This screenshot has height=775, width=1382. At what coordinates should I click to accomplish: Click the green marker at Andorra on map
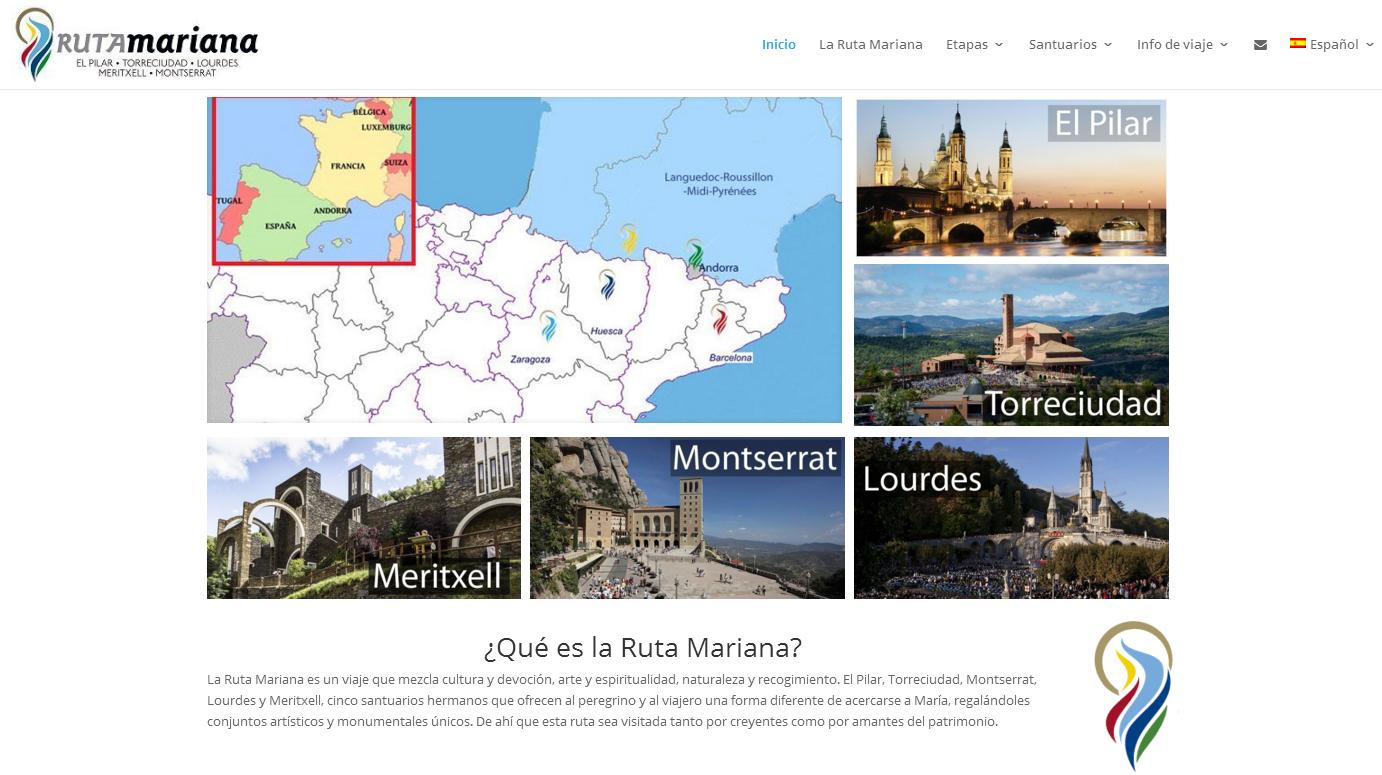pyautogui.click(x=694, y=252)
